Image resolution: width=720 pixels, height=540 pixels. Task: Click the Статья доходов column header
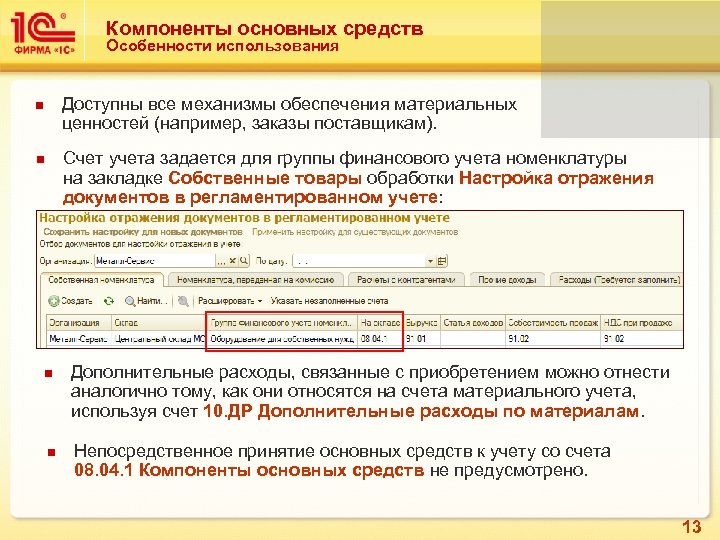point(473,323)
